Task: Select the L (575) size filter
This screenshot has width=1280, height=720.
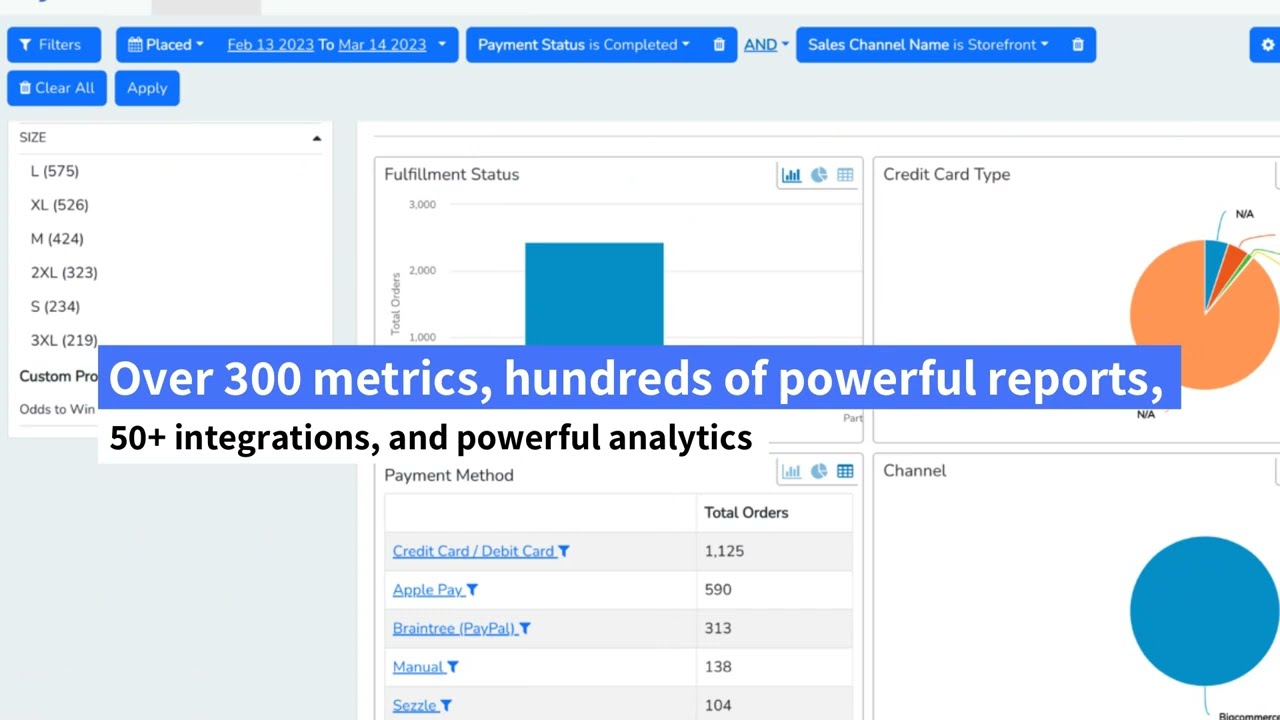Action: click(54, 171)
